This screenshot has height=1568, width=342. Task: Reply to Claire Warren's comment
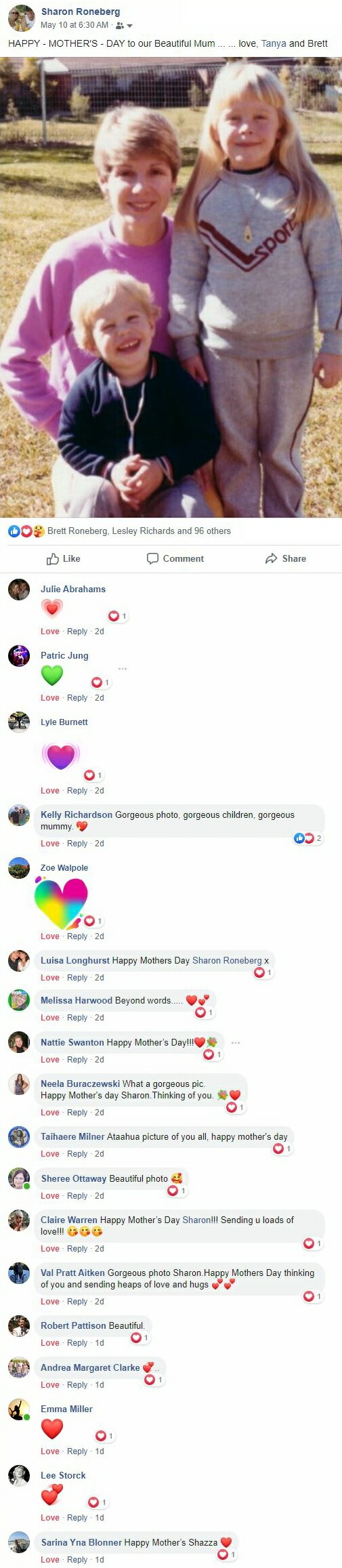pyautogui.click(x=77, y=1248)
